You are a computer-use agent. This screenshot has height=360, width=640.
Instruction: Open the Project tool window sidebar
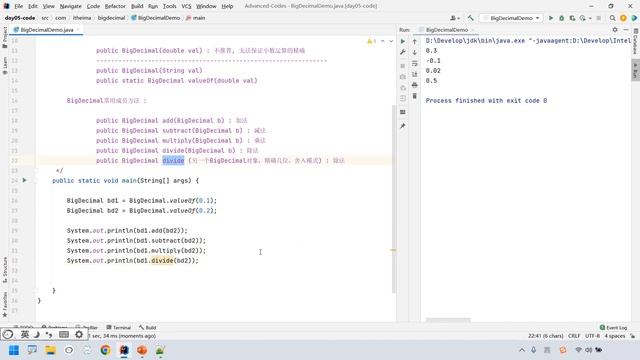5,37
